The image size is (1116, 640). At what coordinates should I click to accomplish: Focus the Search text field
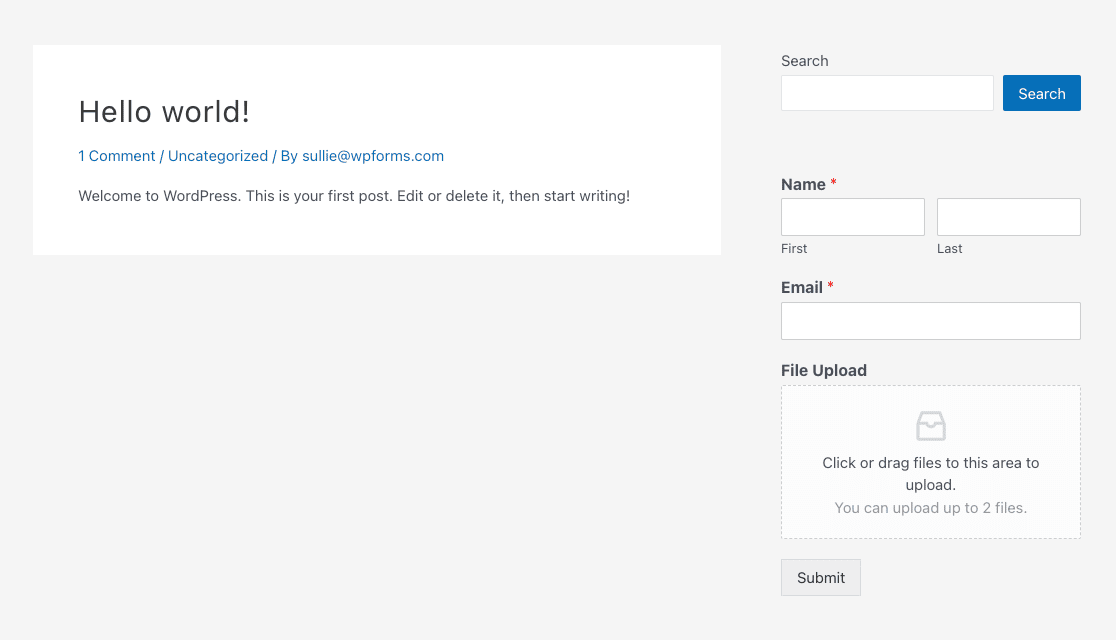point(887,93)
